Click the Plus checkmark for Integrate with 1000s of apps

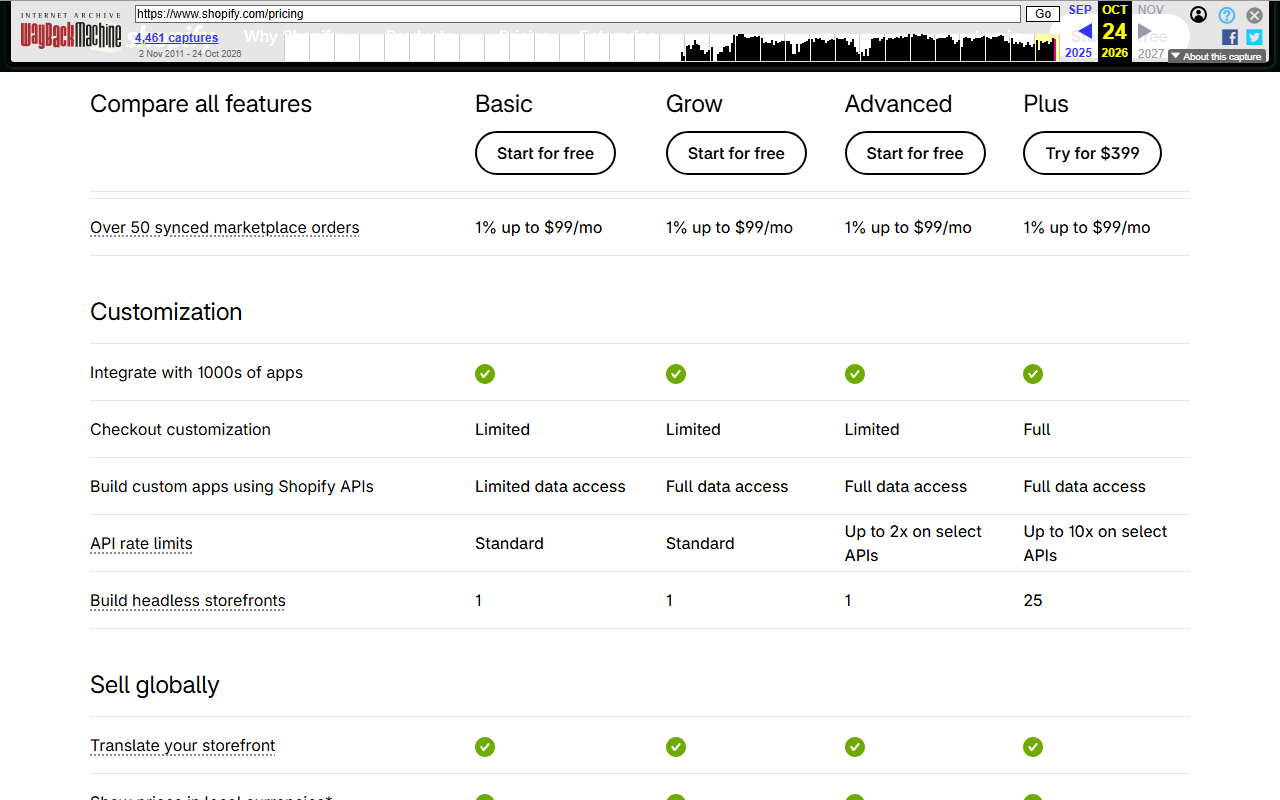point(1033,373)
